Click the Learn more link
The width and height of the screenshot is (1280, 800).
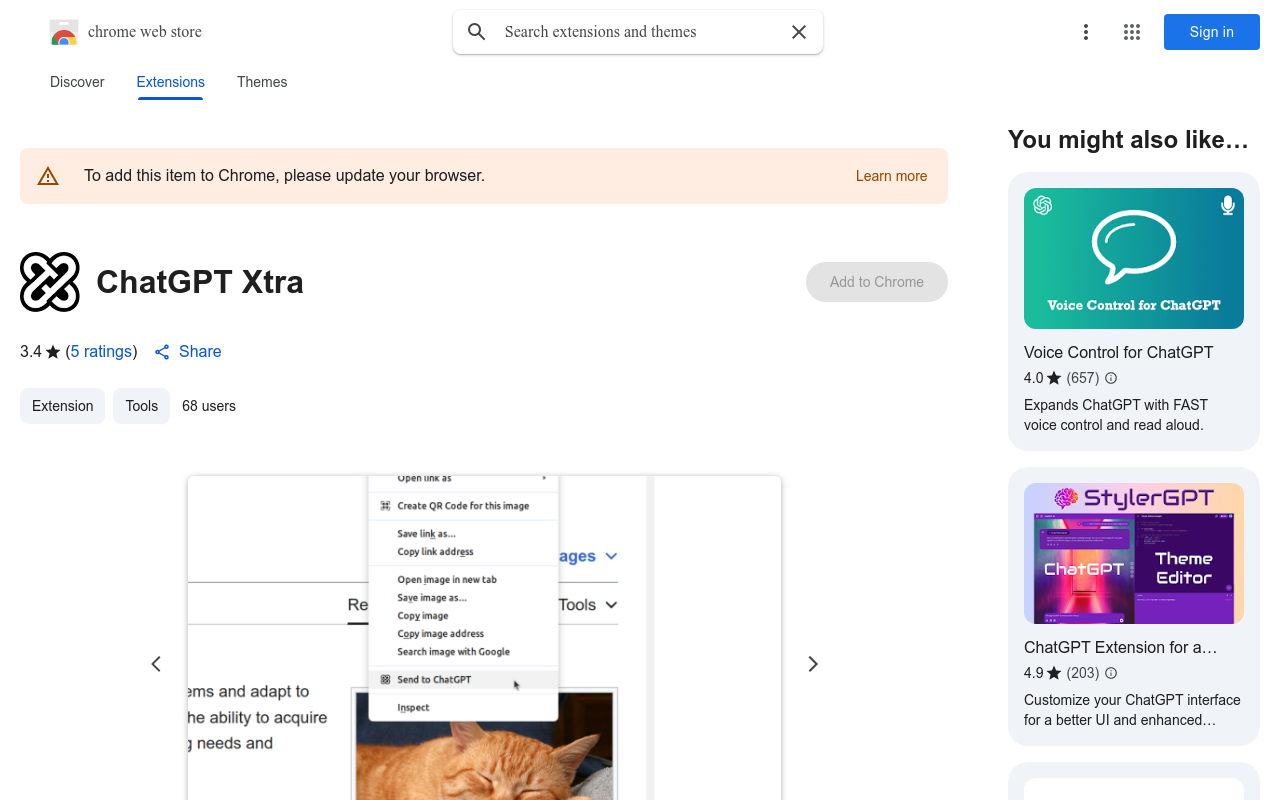tap(891, 176)
